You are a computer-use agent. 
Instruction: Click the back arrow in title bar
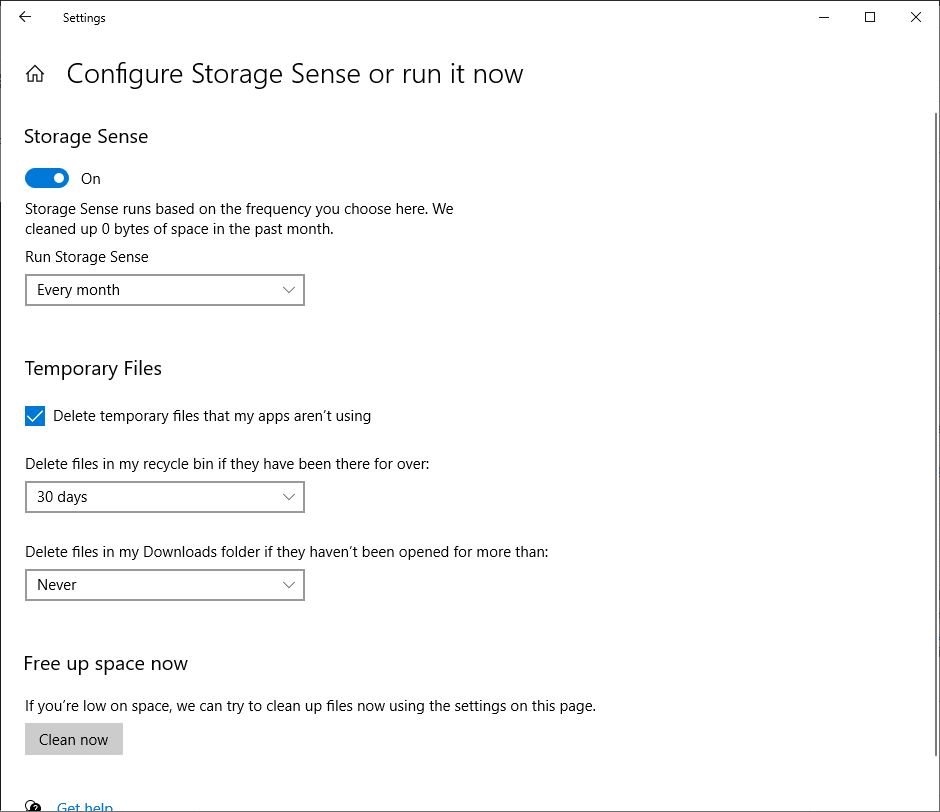(x=25, y=17)
